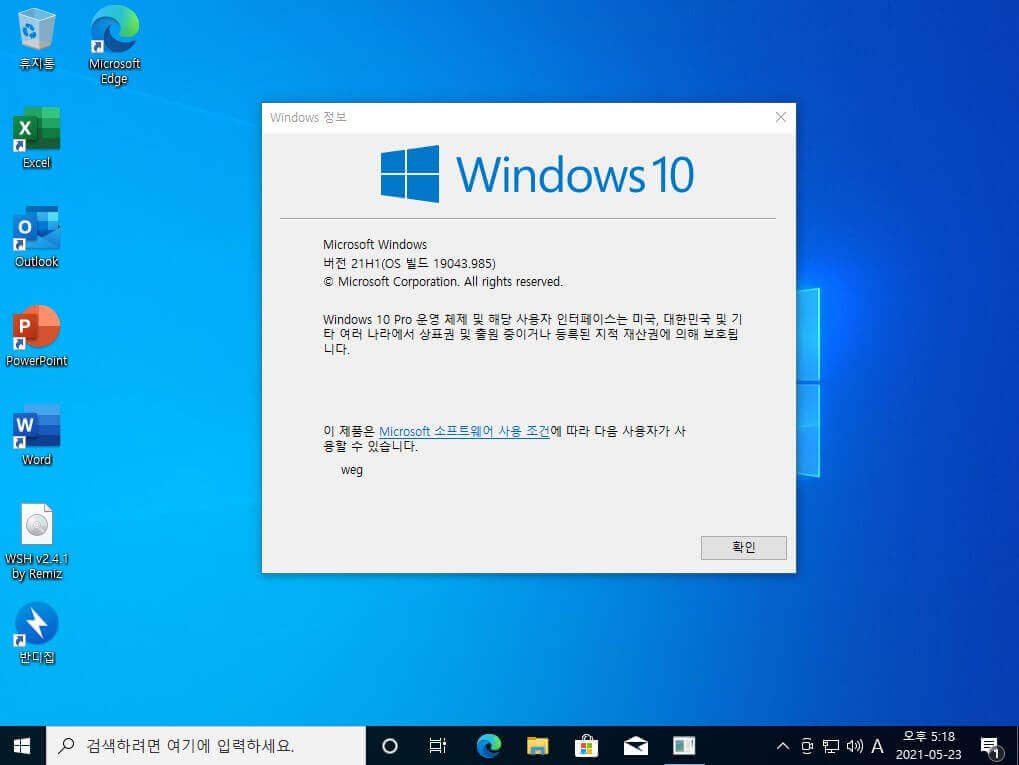Expand the hidden system tray icons
The image size is (1019, 765).
click(x=782, y=746)
